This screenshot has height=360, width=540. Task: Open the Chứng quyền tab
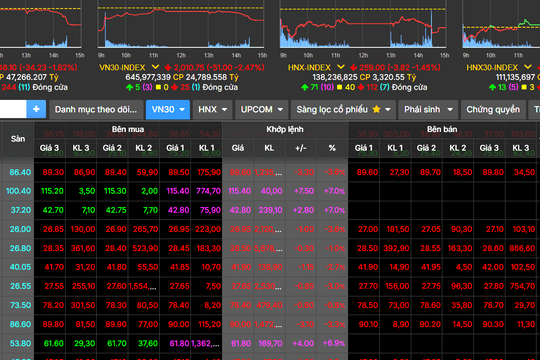(x=493, y=110)
